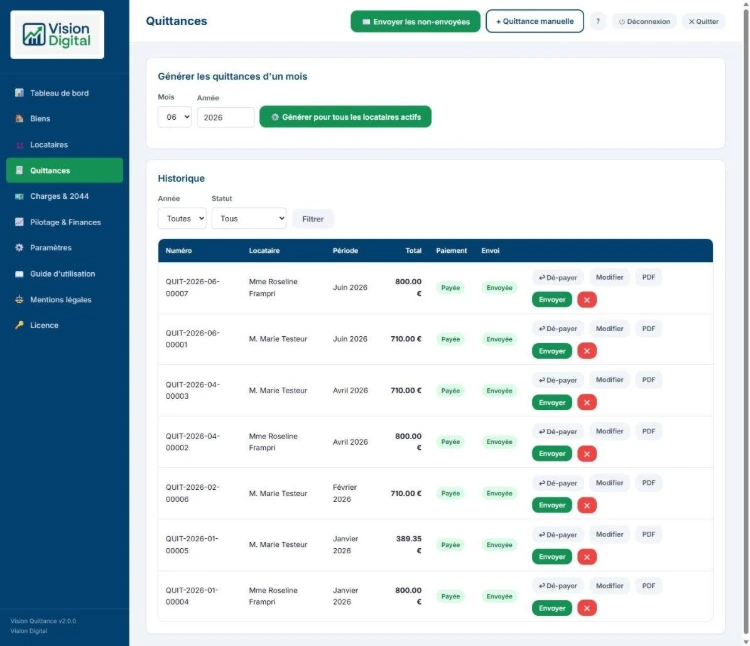750x646 pixels.
Task: Click + Quittance manuelle button
Action: coord(535,22)
